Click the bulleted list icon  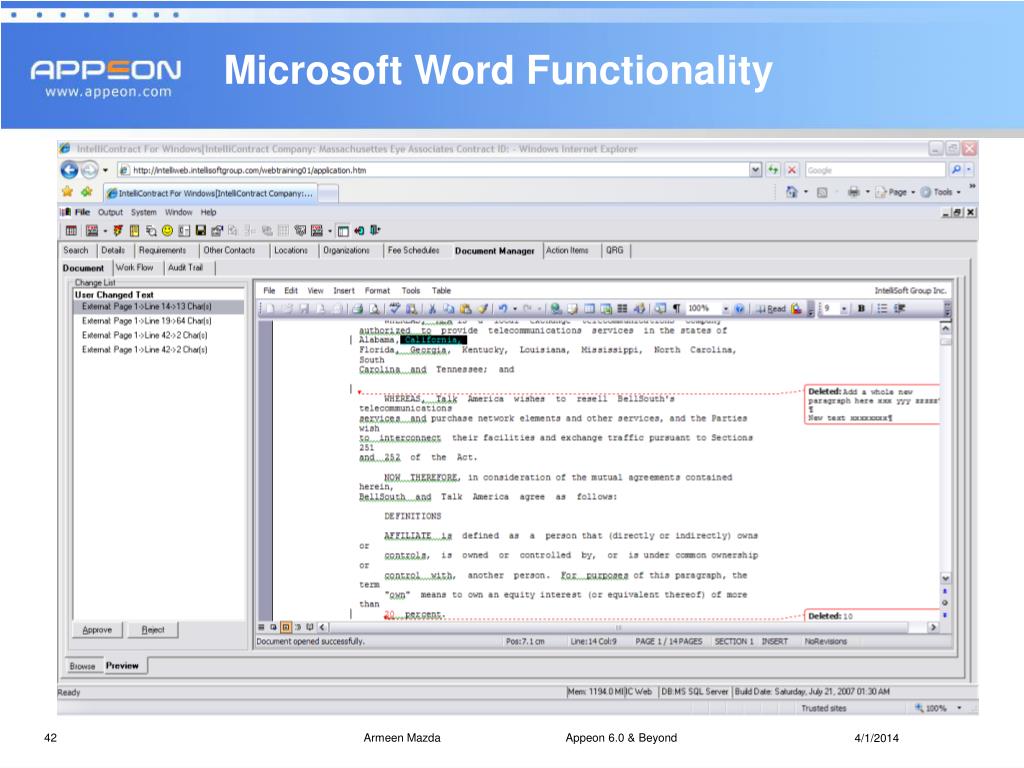882,309
